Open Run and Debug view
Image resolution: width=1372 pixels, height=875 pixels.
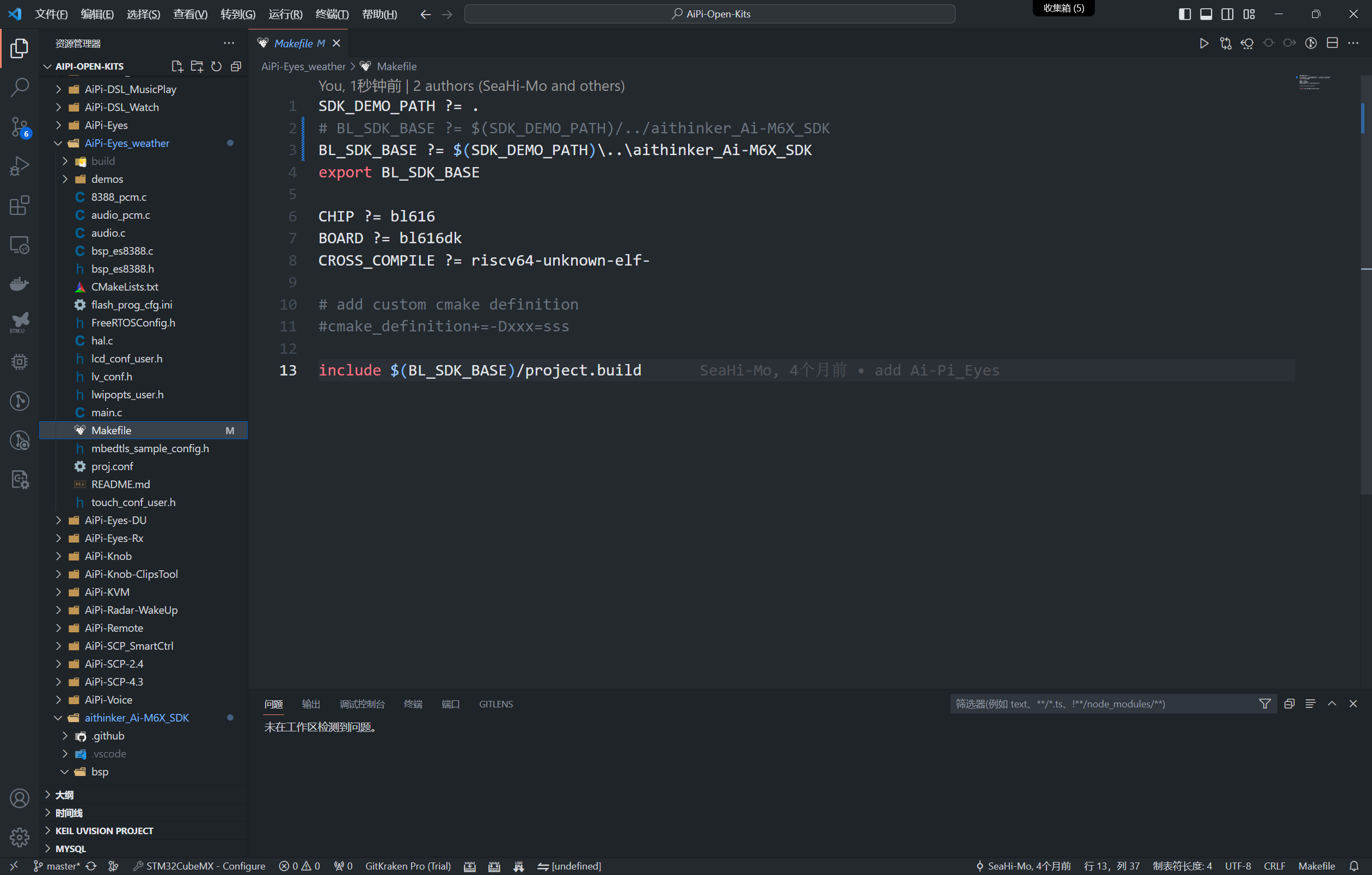(x=20, y=166)
